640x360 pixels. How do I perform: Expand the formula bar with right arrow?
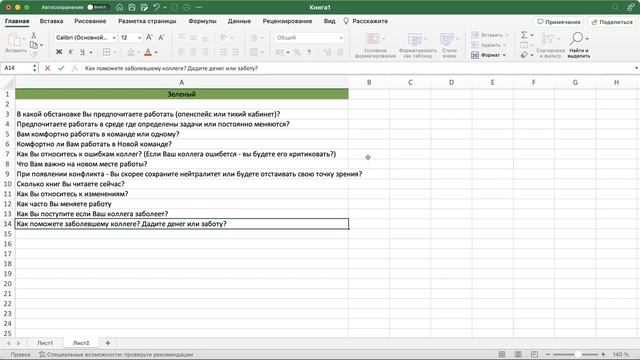636,68
